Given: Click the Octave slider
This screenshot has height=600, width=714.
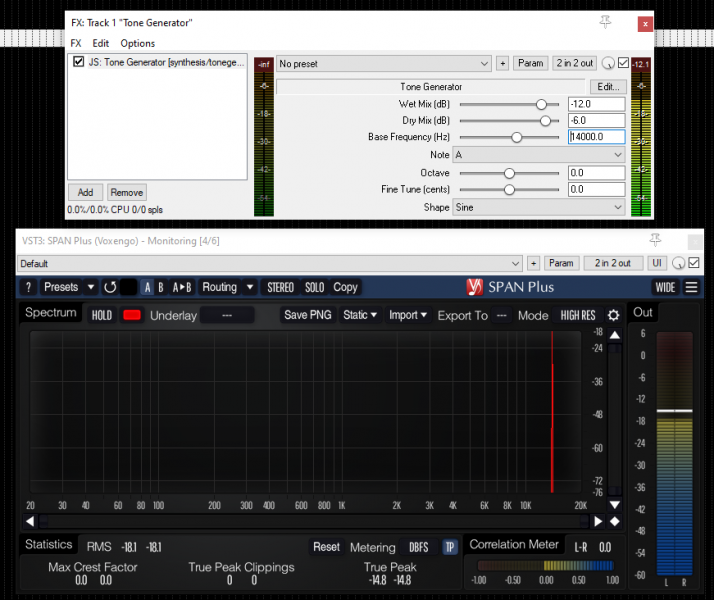Looking at the screenshot, I should (x=509, y=173).
